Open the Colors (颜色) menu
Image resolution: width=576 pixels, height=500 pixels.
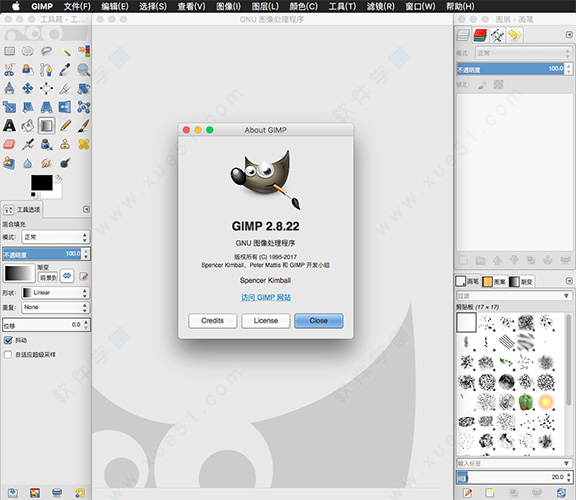[303, 6]
